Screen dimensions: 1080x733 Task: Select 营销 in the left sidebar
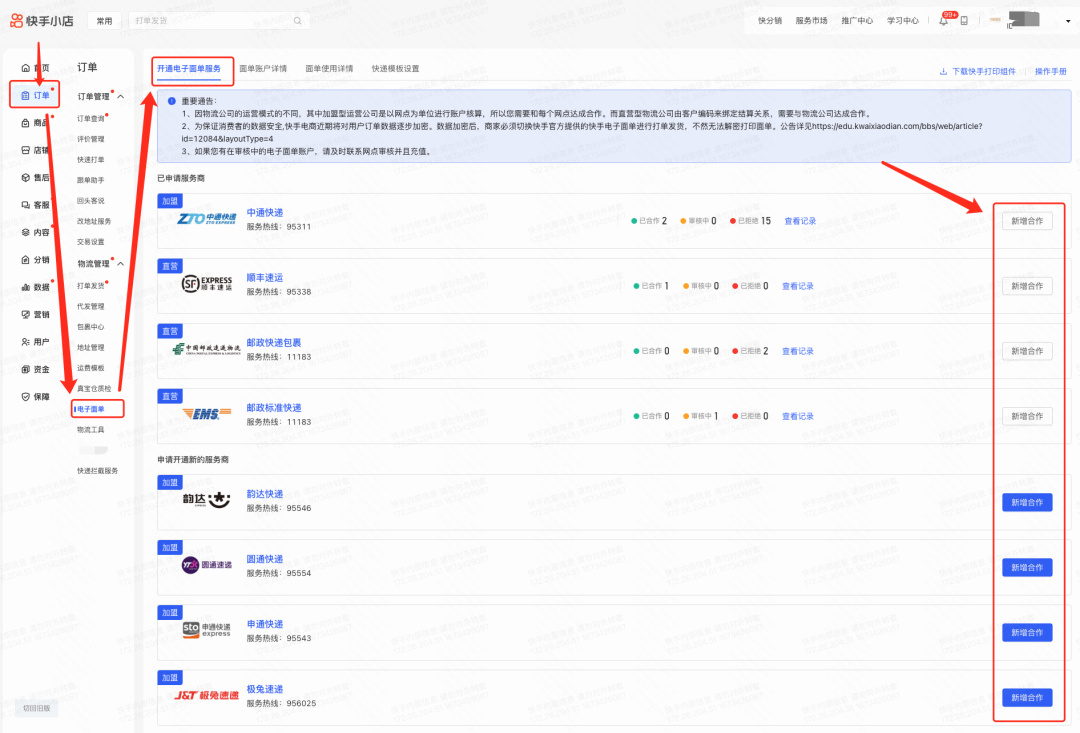(35, 314)
